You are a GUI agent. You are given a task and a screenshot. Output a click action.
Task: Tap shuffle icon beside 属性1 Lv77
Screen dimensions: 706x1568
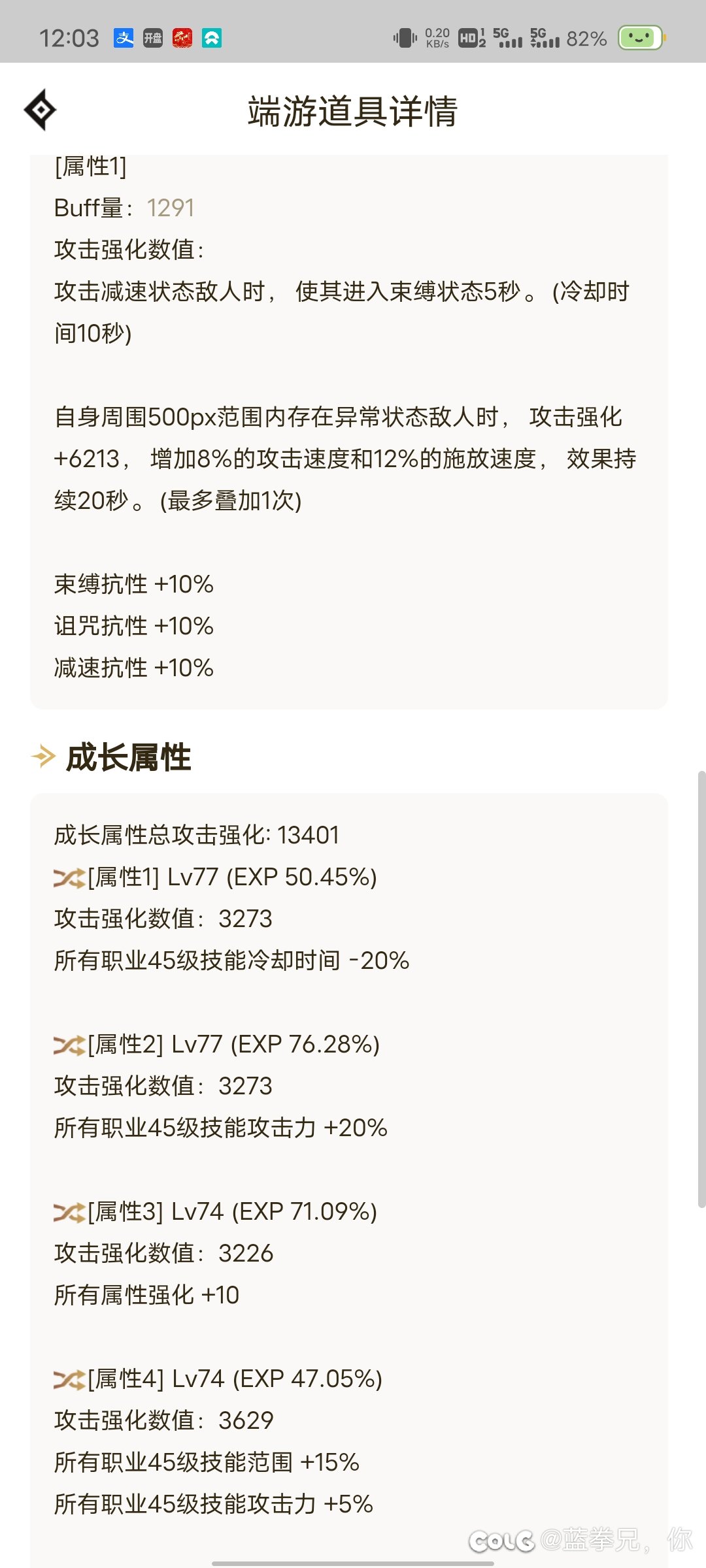[69, 878]
